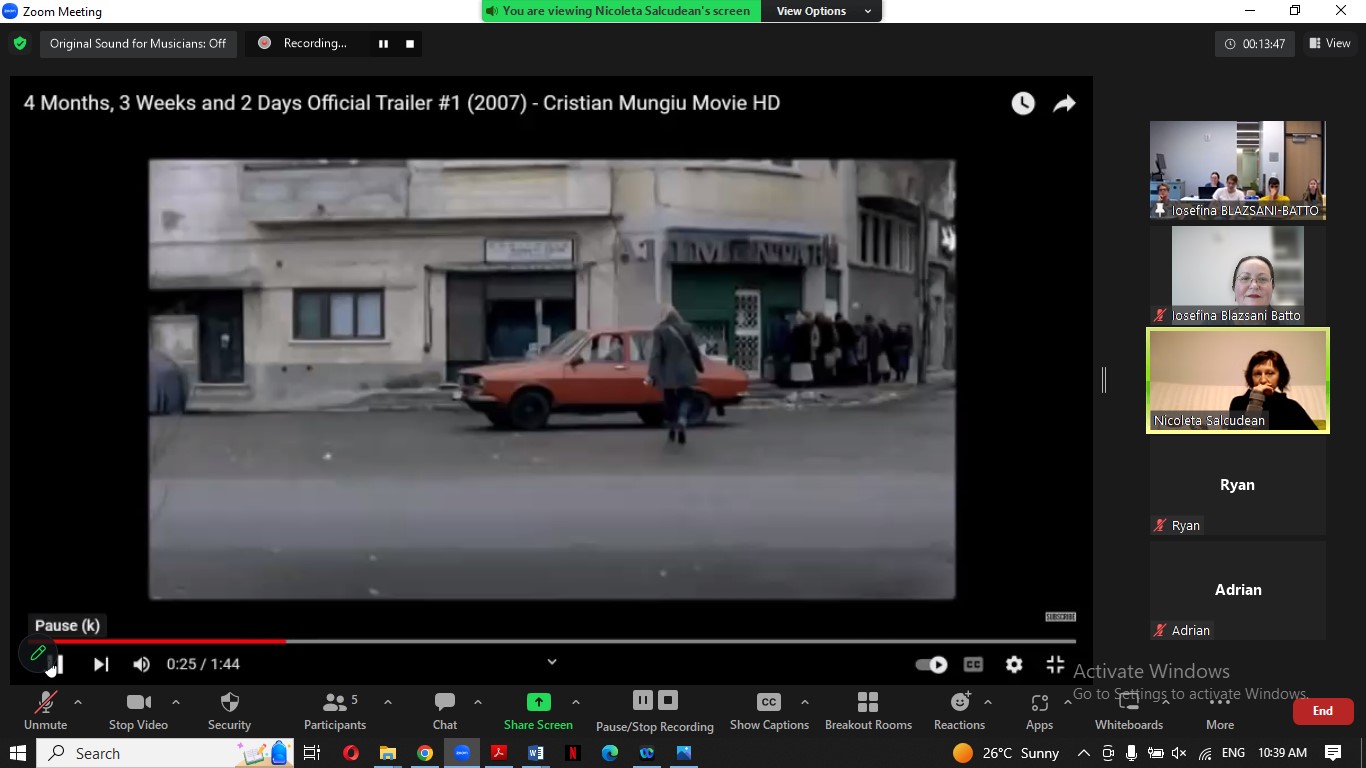Click the Windows taskbar Search box
The width and height of the screenshot is (1366, 768).
(165, 753)
